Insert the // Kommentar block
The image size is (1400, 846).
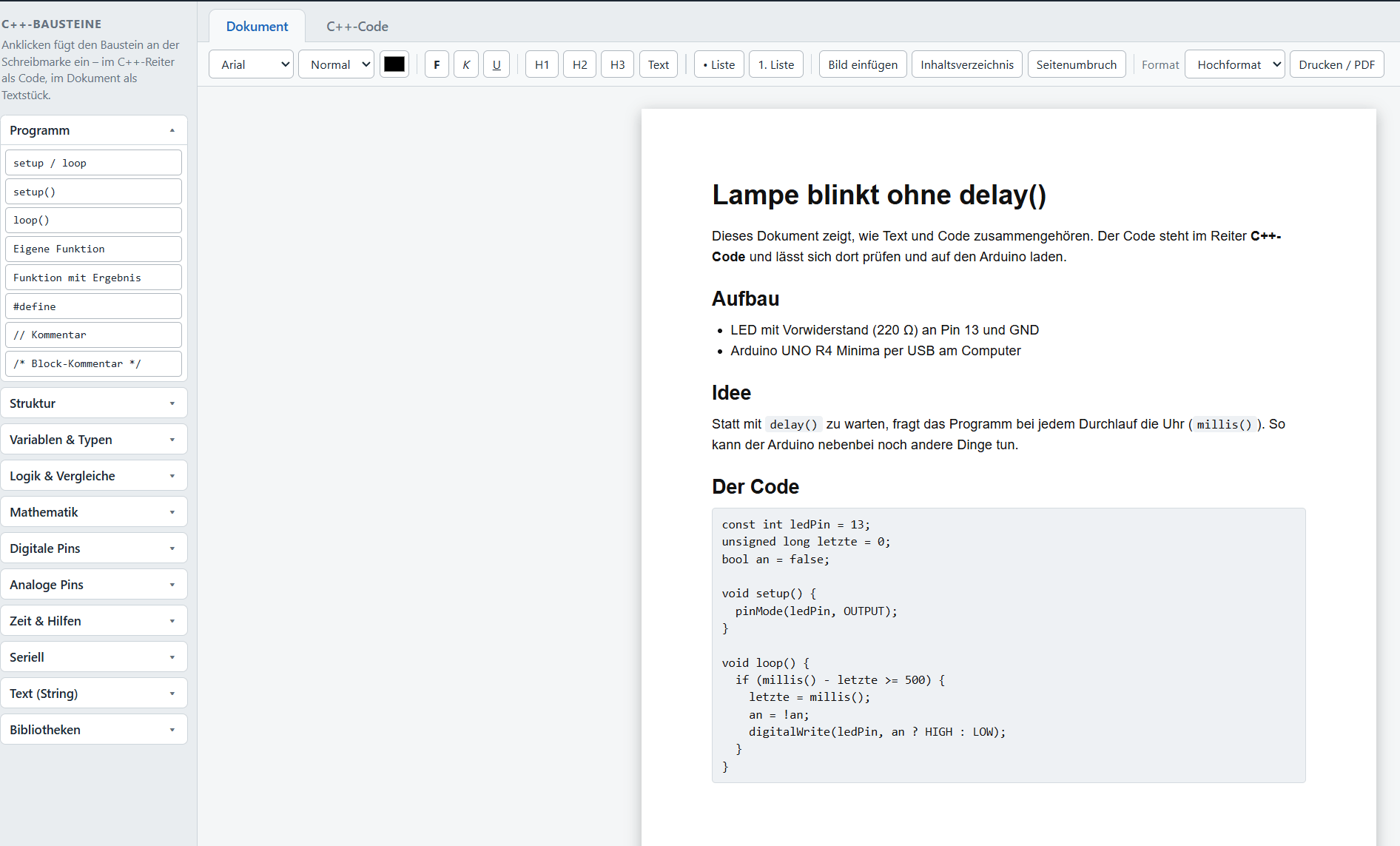pos(93,335)
